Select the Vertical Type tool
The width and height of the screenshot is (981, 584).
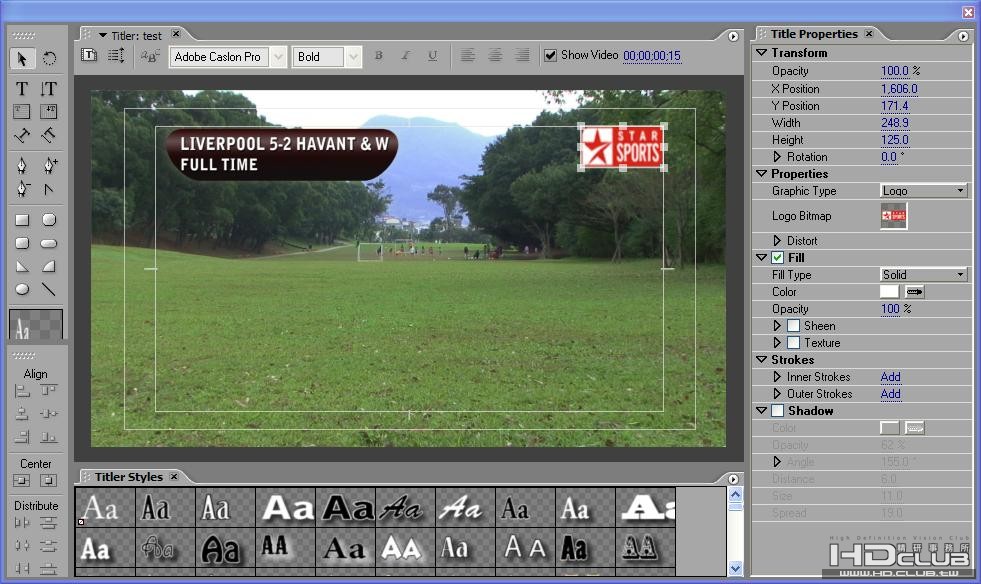click(x=48, y=89)
